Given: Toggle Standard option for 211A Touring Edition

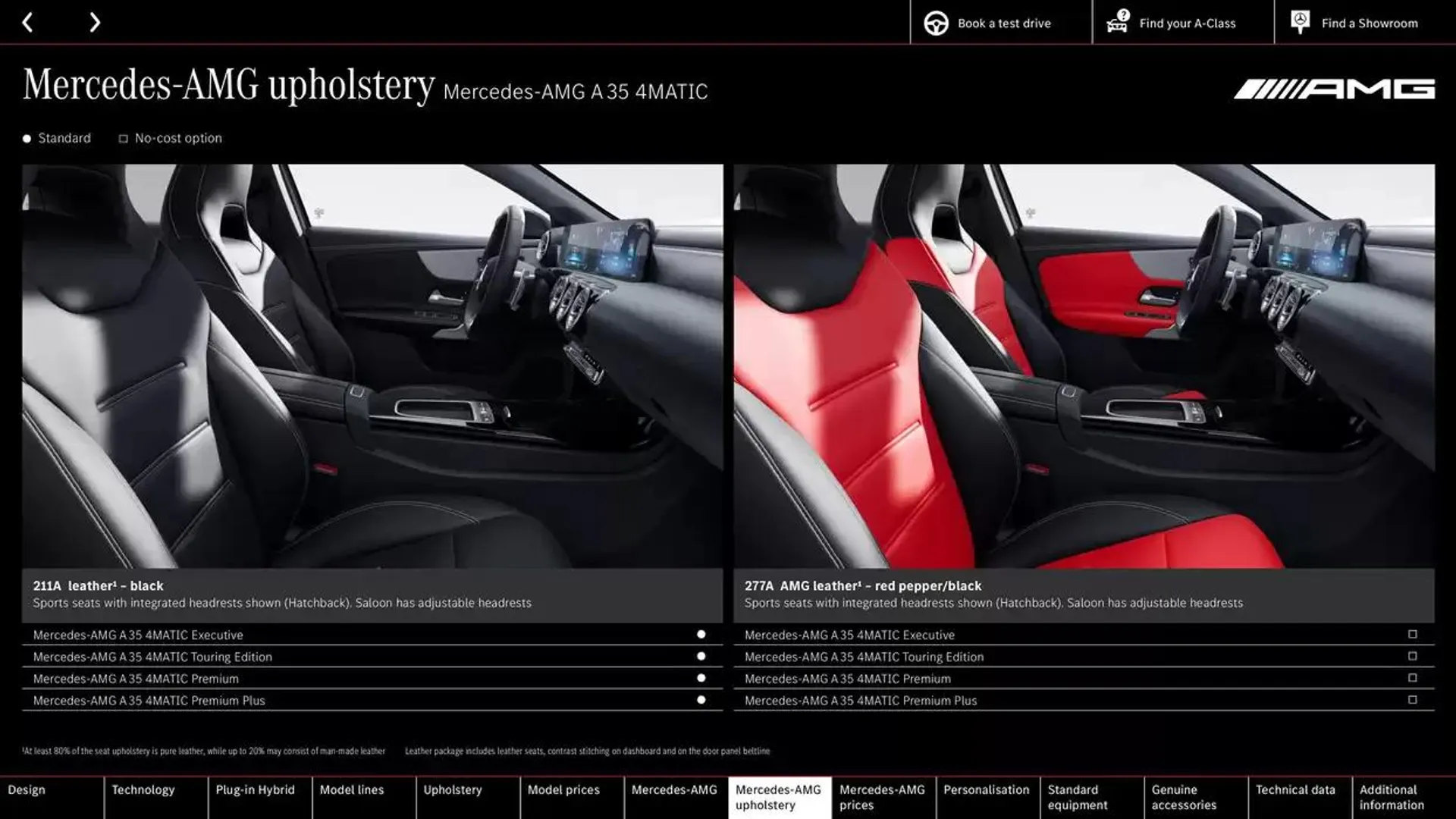Looking at the screenshot, I should [703, 657].
